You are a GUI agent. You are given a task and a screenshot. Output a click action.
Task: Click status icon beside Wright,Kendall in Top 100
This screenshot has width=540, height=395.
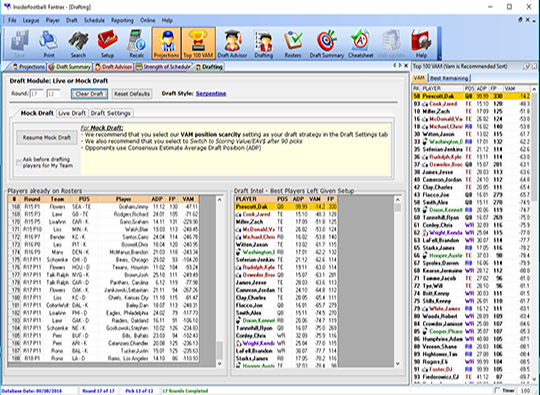point(425,233)
